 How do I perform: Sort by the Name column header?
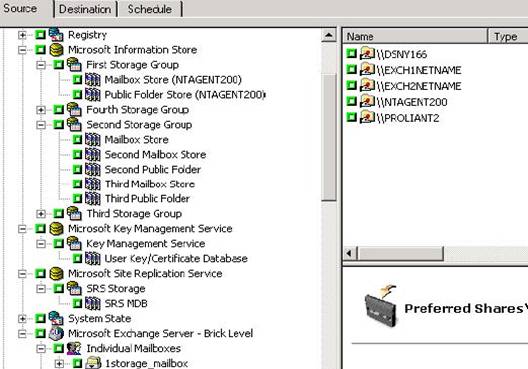coord(415,36)
